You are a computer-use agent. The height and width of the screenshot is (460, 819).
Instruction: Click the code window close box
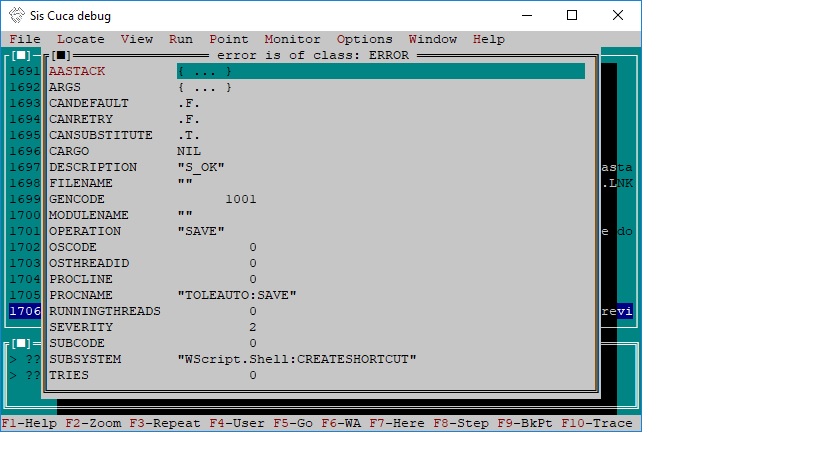(x=23, y=55)
